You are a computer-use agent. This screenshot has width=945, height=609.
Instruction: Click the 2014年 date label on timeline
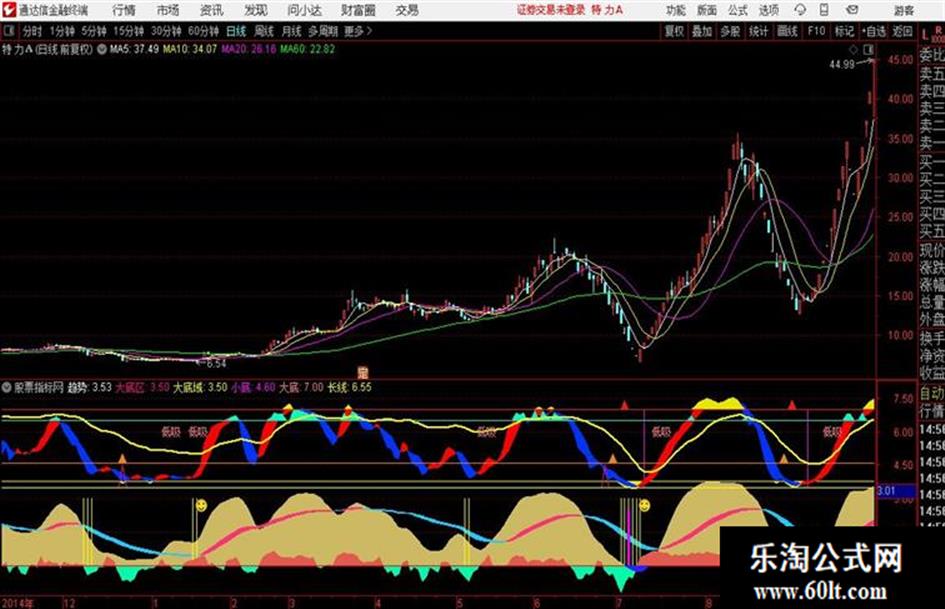(18, 603)
